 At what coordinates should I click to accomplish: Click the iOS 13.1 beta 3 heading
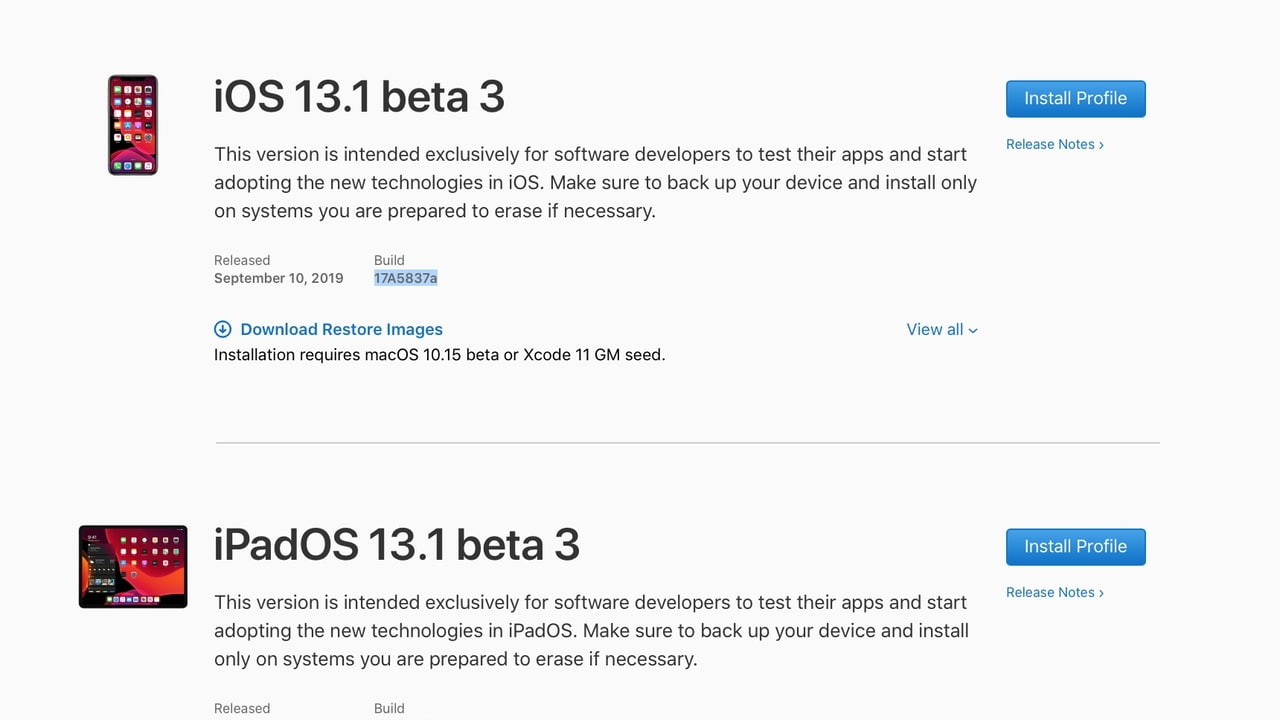359,97
